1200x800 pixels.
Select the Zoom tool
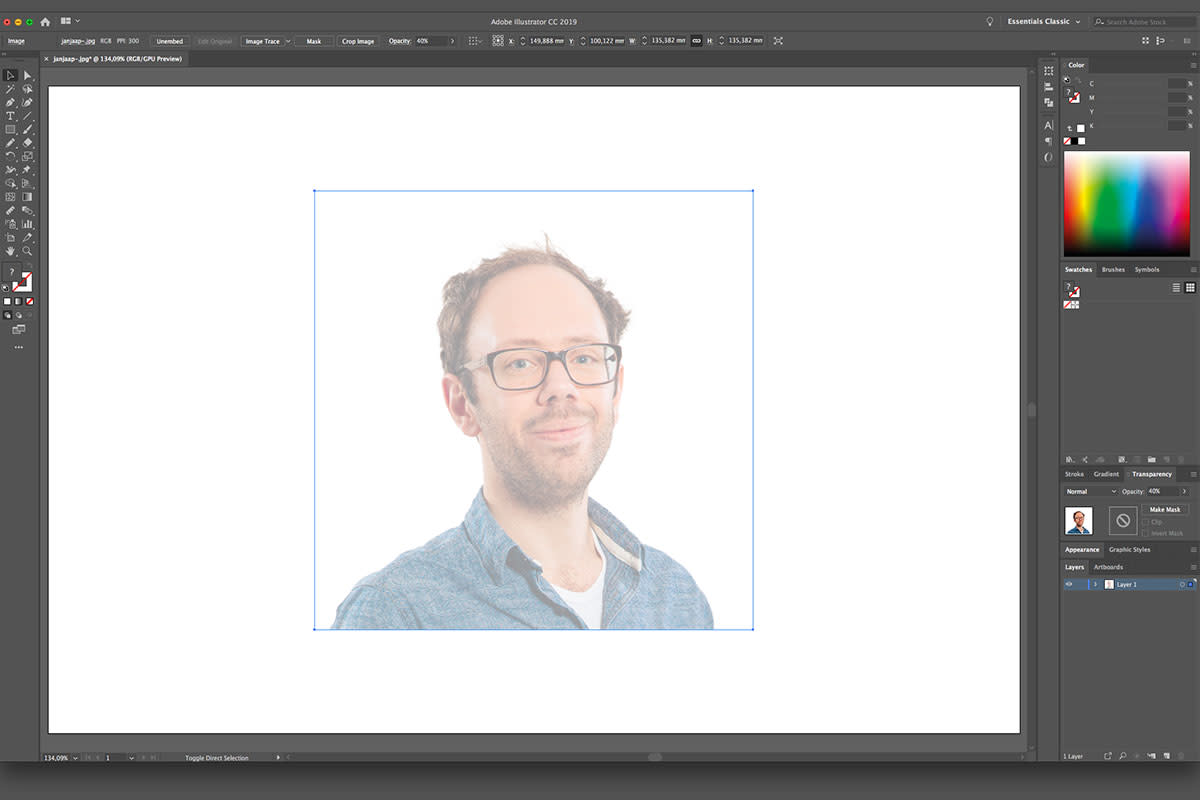click(28, 251)
